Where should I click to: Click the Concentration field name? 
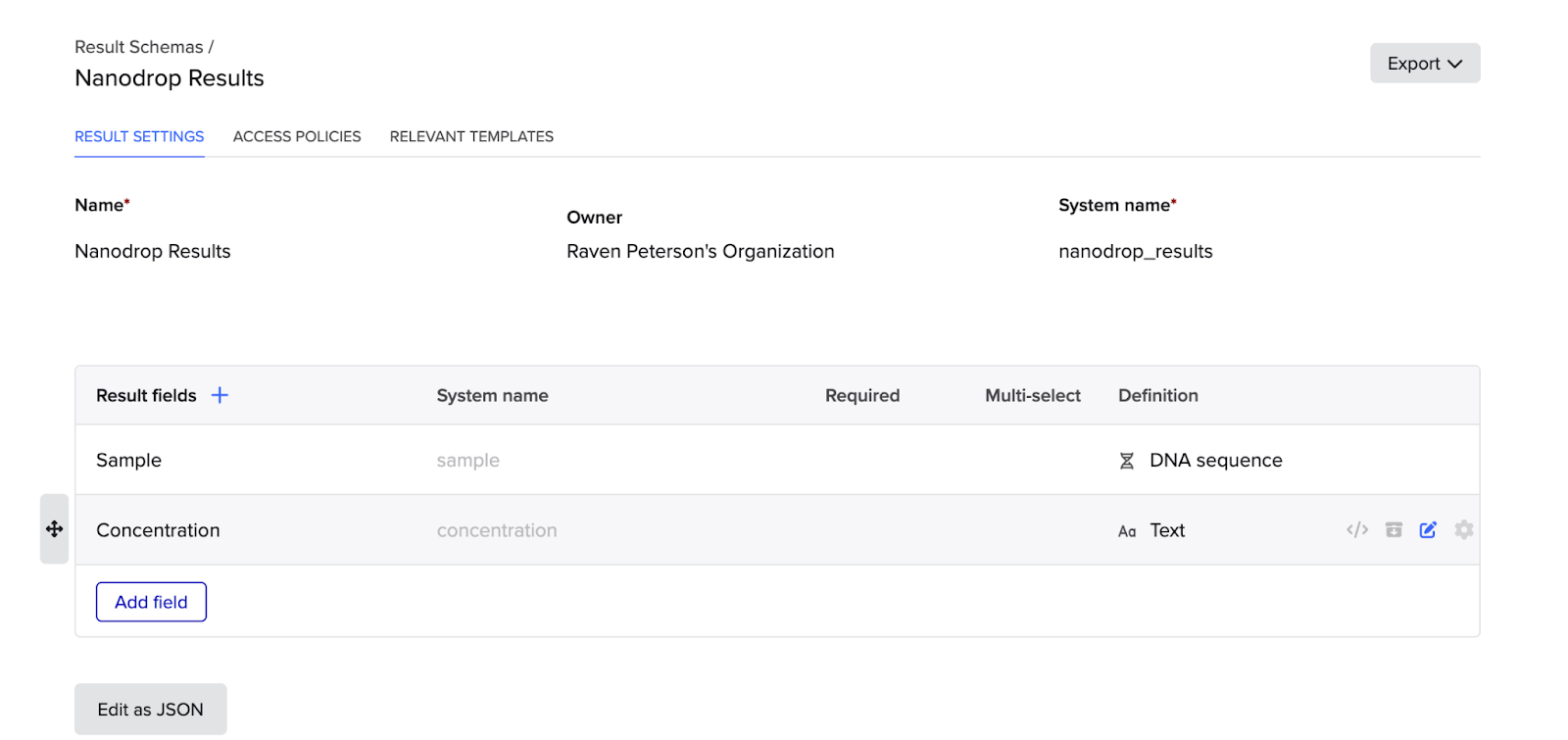[x=158, y=530]
